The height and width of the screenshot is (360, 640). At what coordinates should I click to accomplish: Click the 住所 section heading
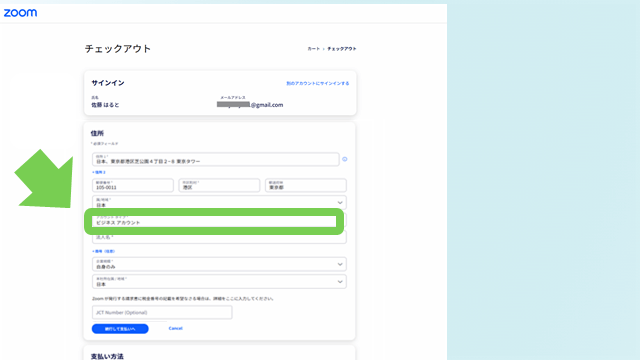(x=97, y=133)
